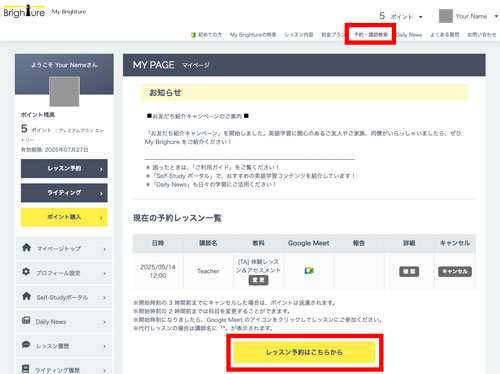Viewport: 500px width, 374px height.
Task: Click the Teacher name cell
Action: [x=208, y=271]
